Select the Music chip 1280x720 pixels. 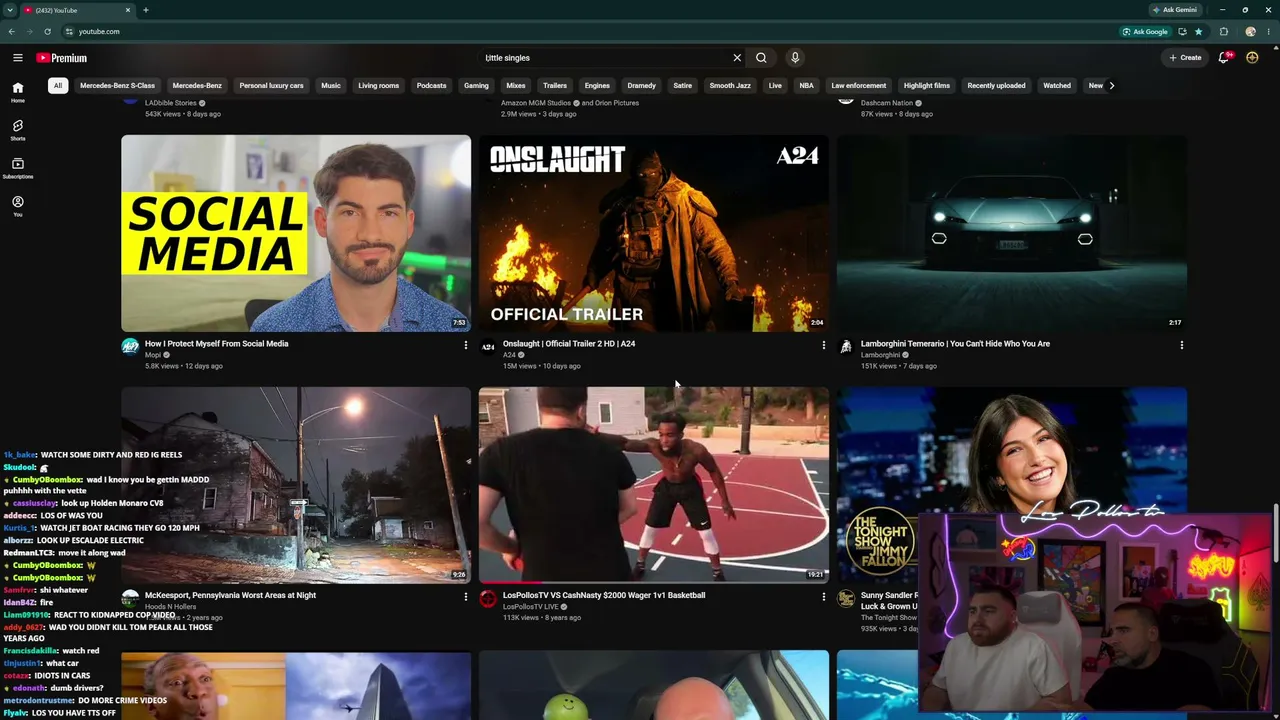coord(331,86)
